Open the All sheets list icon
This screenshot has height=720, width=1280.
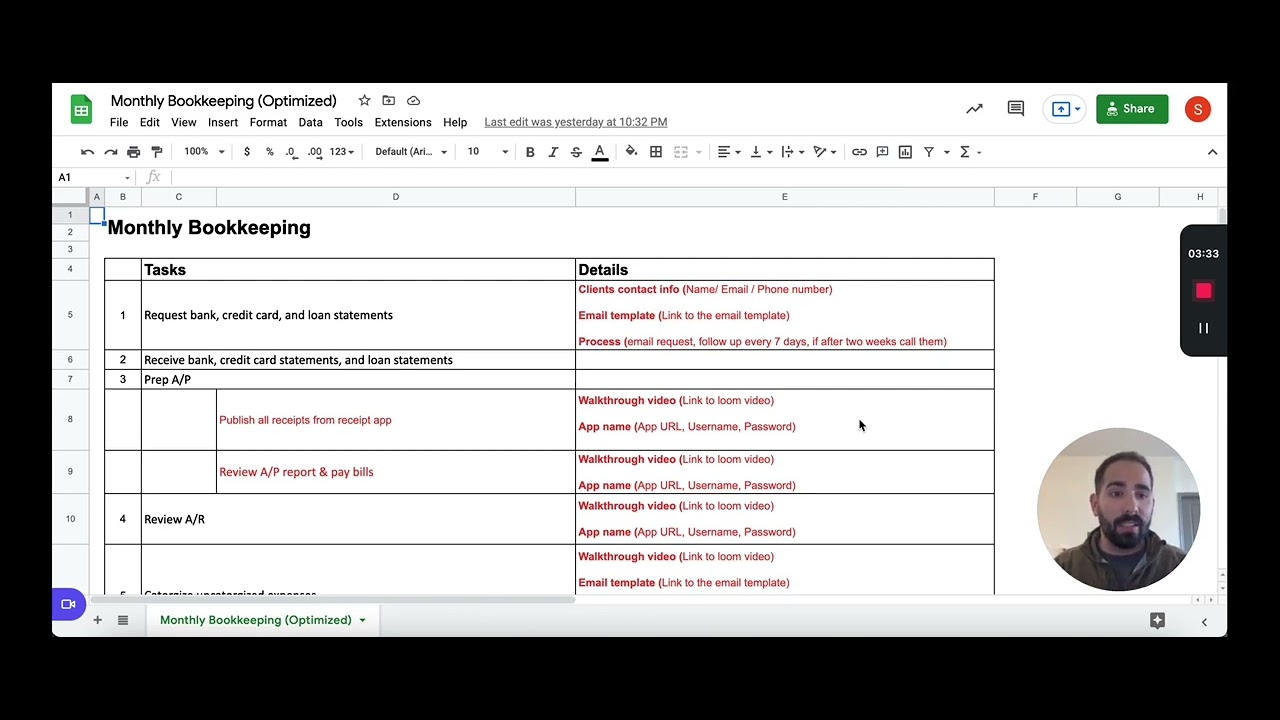tap(123, 620)
